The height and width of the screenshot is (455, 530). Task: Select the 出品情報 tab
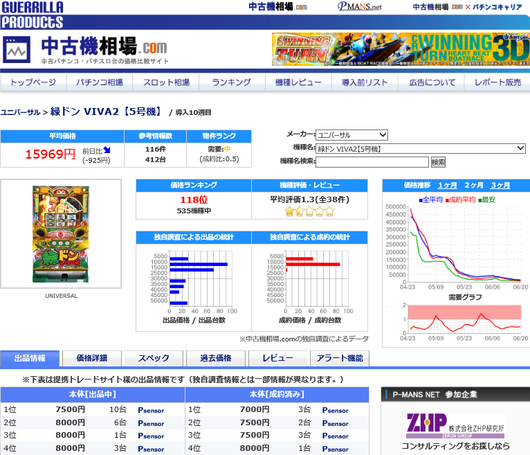coord(30,358)
